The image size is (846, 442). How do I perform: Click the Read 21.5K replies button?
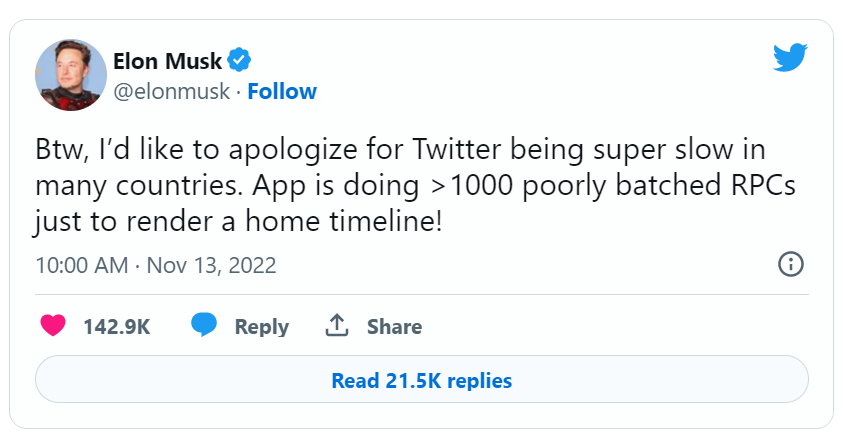(422, 381)
